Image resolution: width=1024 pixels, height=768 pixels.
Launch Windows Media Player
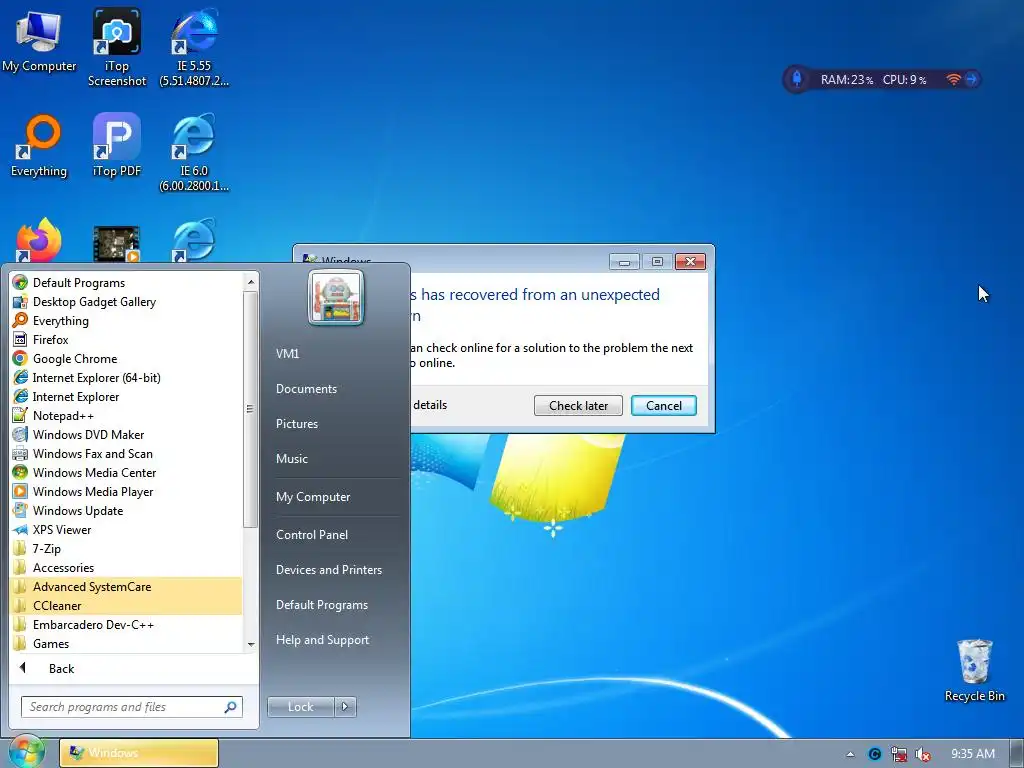click(127, 491)
